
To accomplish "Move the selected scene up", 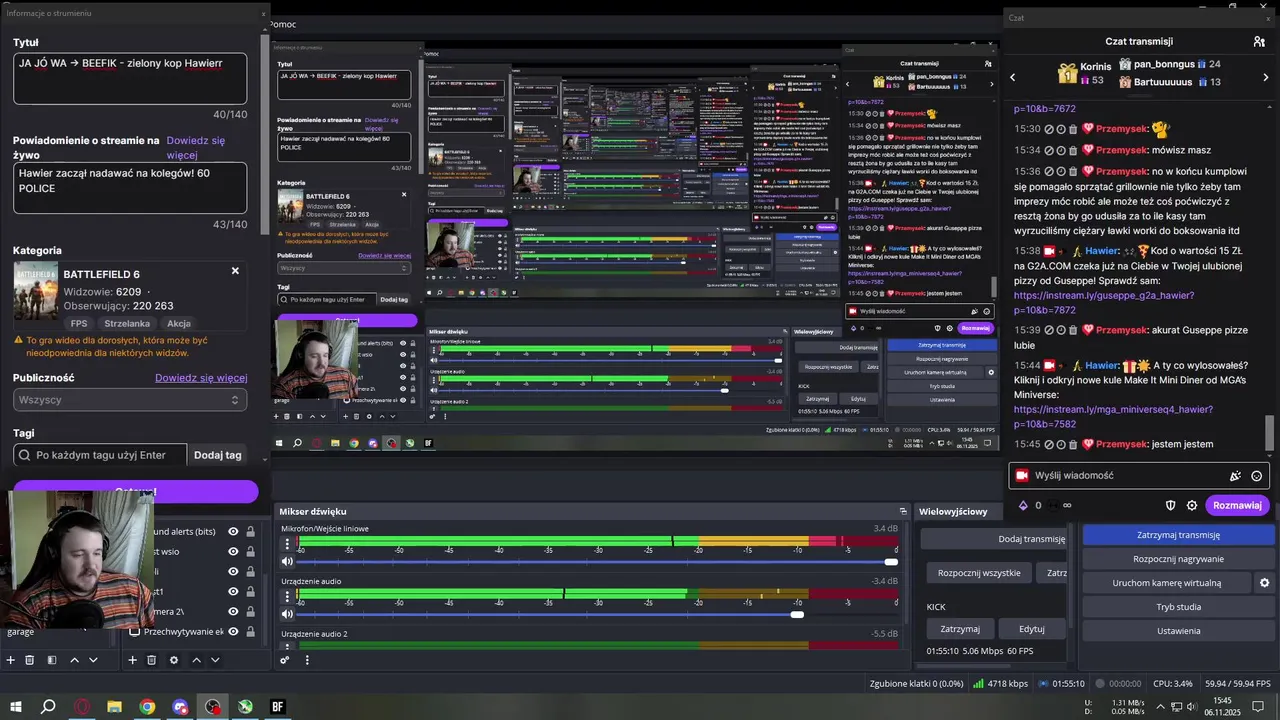I will point(74,660).
